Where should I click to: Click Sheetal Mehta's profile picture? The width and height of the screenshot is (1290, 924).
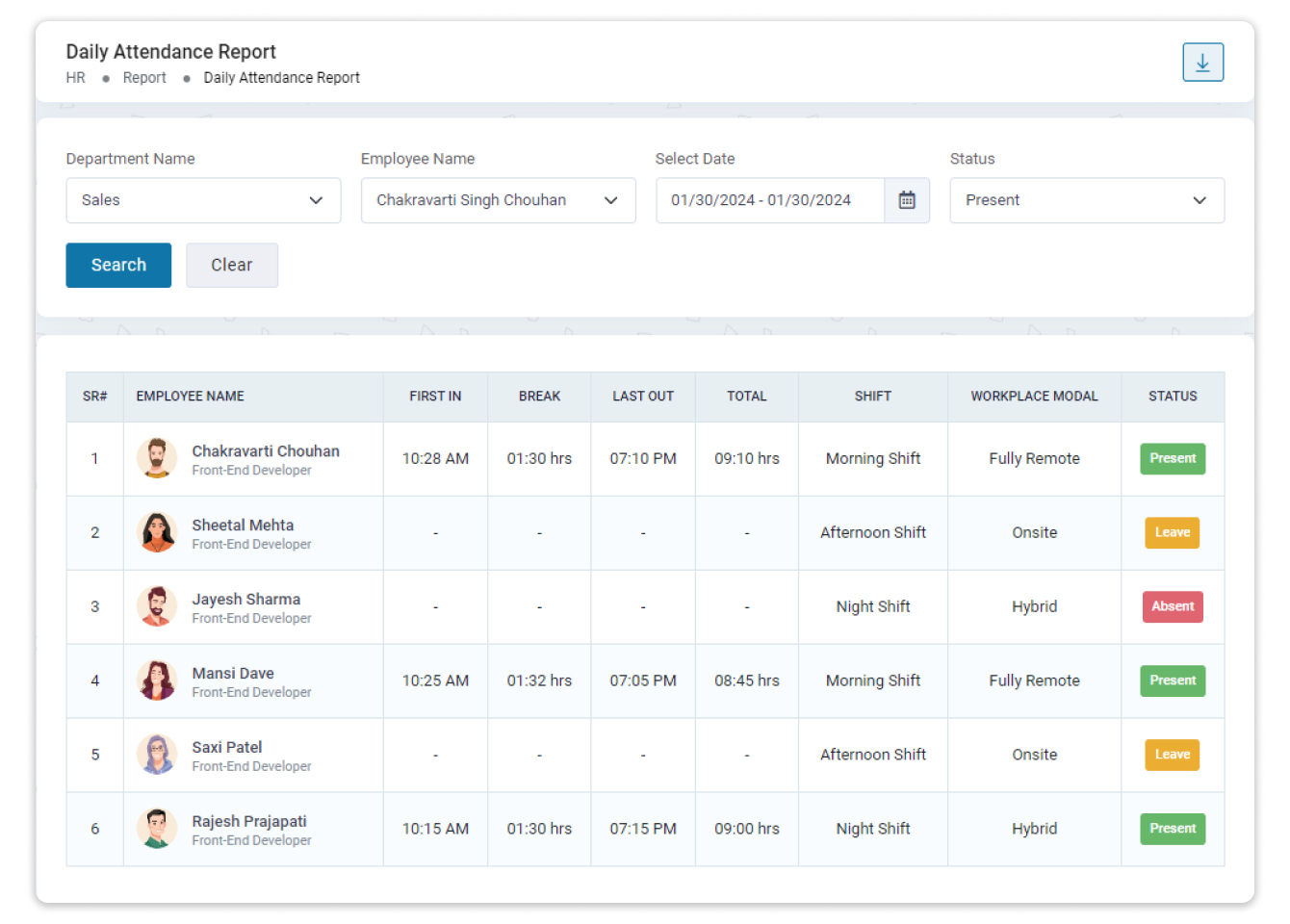[157, 533]
